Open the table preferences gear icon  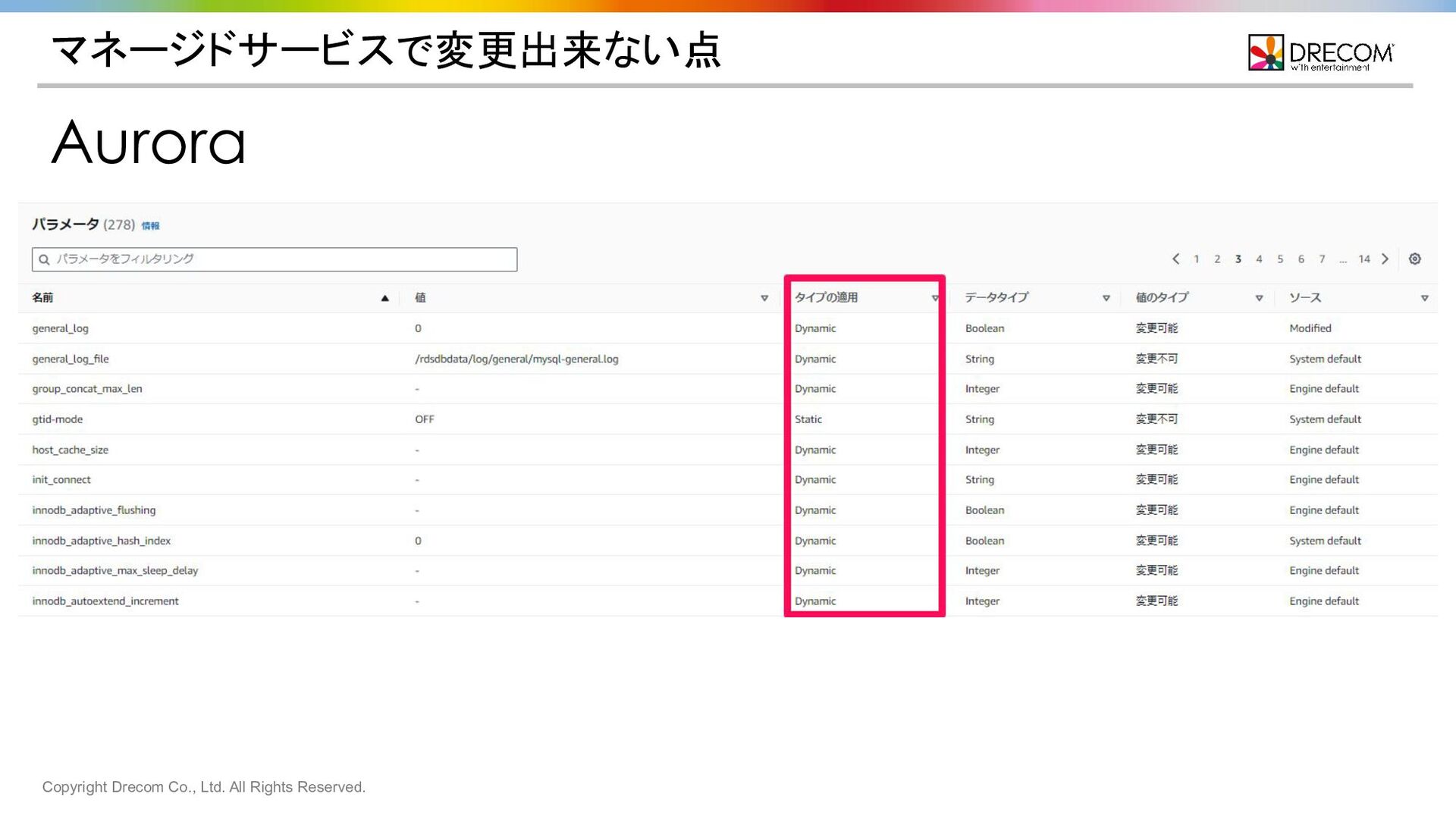(x=1414, y=259)
